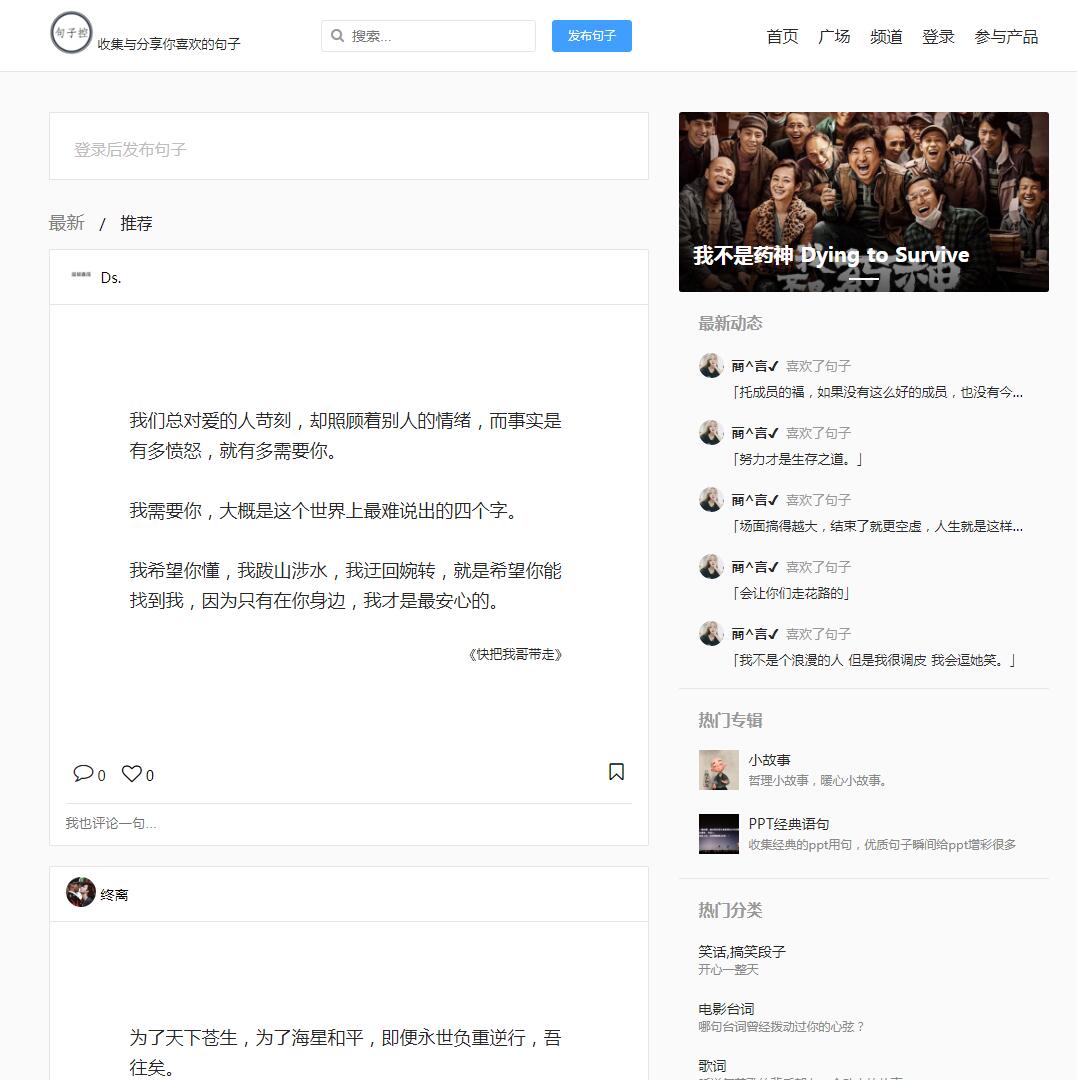Viewport: 1077px width, 1080px height.
Task: Open the Ds. username link
Action: coord(111,278)
